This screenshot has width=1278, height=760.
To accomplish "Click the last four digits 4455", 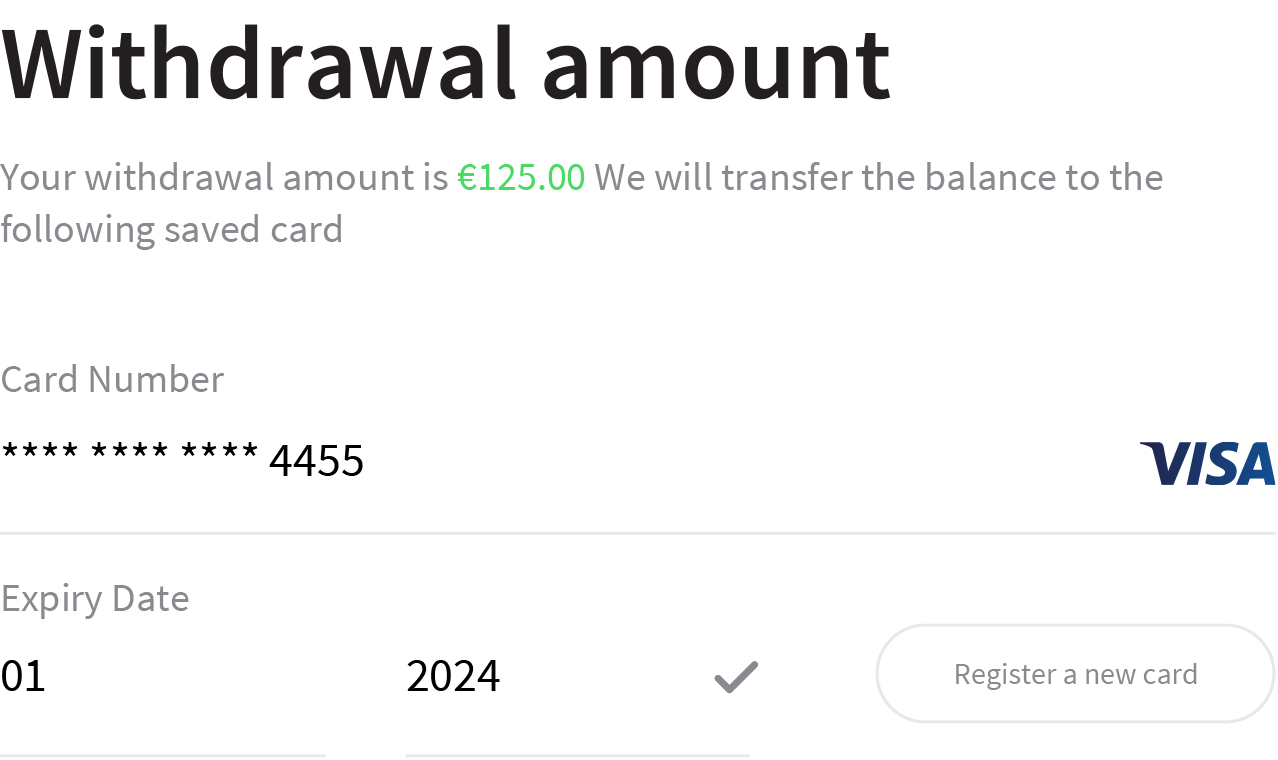I will (316, 461).
